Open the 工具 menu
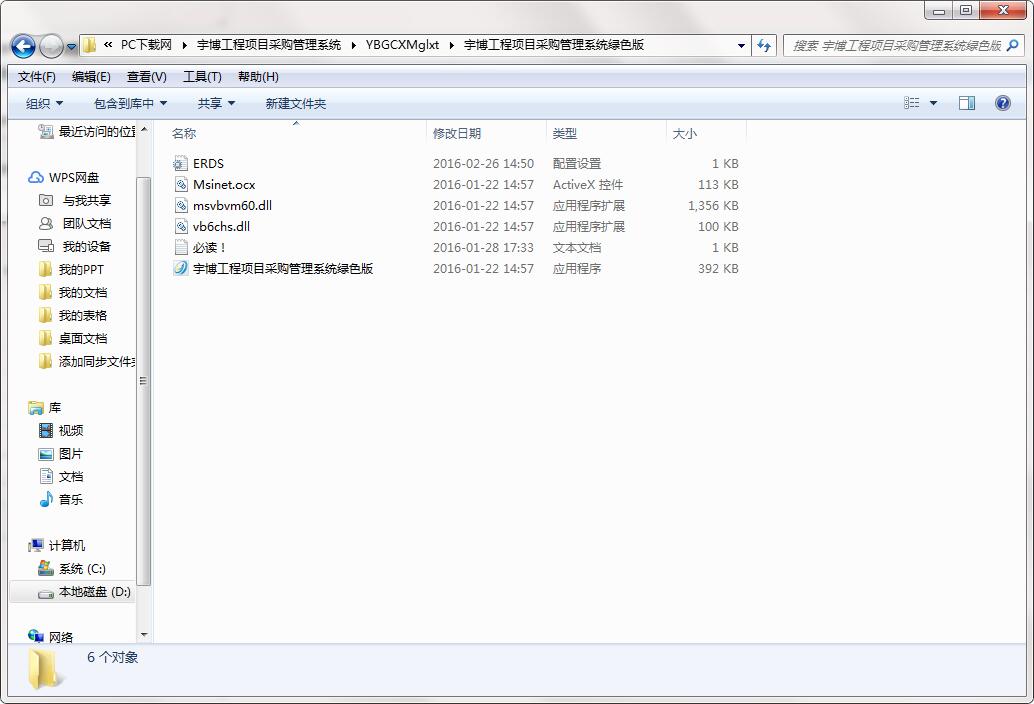Image resolution: width=1034 pixels, height=704 pixels. click(201, 76)
